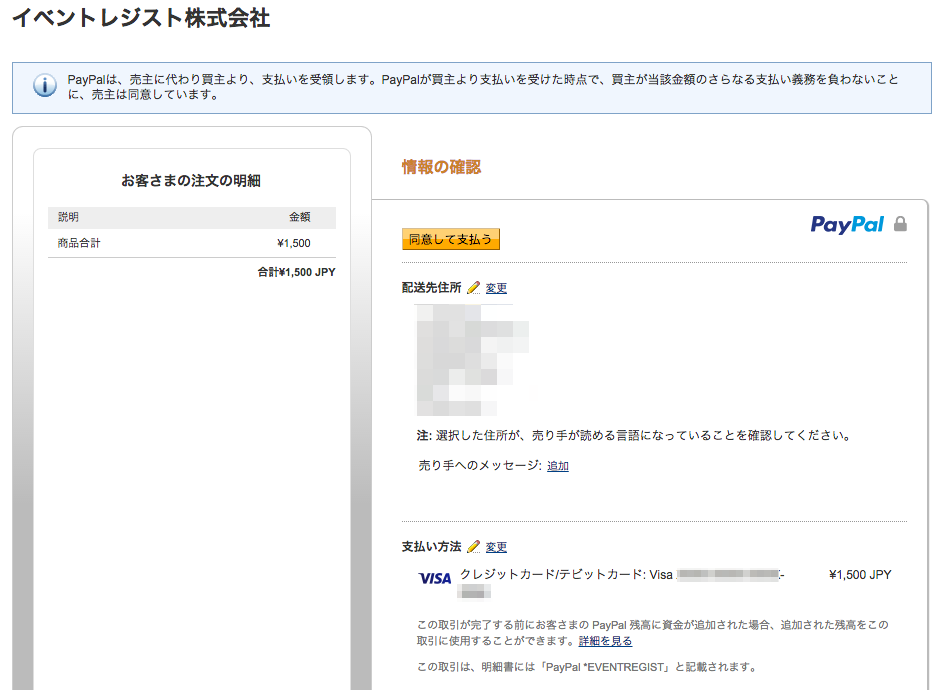Click 変更 link next to 支払い方法
Image resolution: width=946 pixels, height=690 pixels.
coord(496,547)
